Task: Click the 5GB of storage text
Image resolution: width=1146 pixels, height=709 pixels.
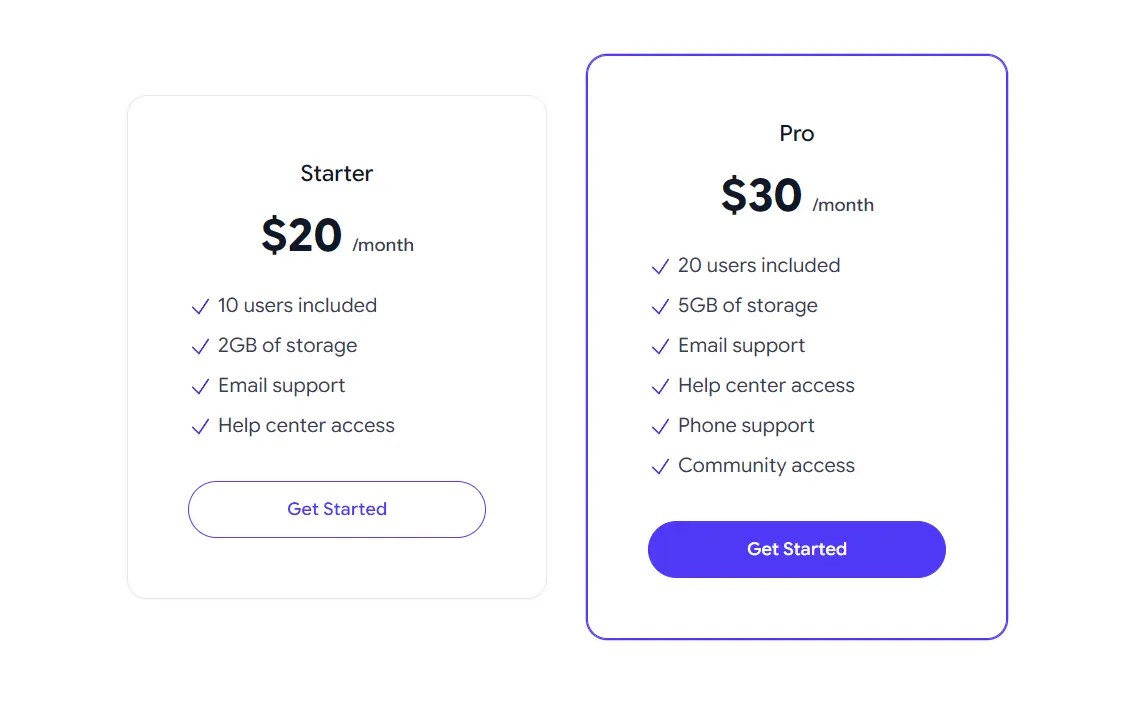Action: (748, 306)
